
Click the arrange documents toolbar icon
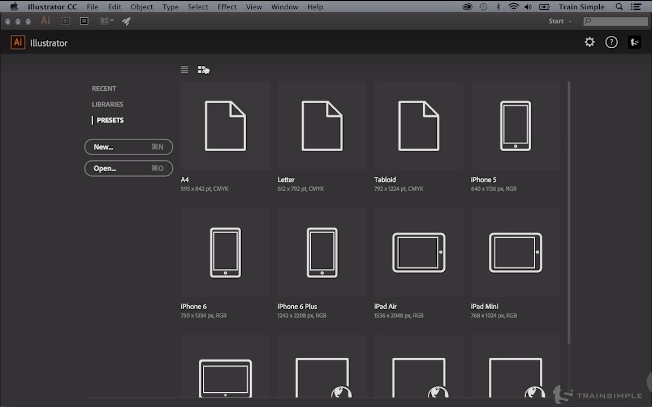[x=106, y=20]
